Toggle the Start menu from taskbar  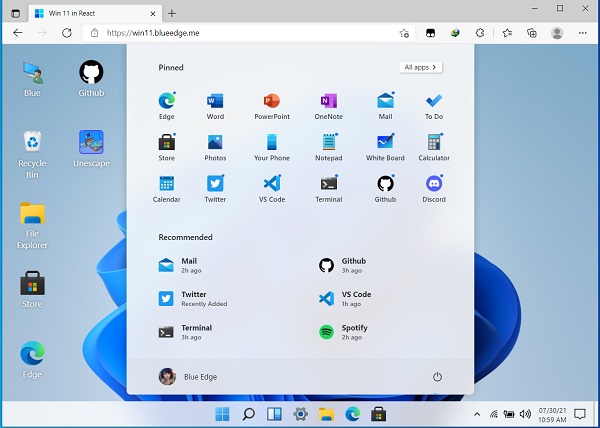coord(221,413)
